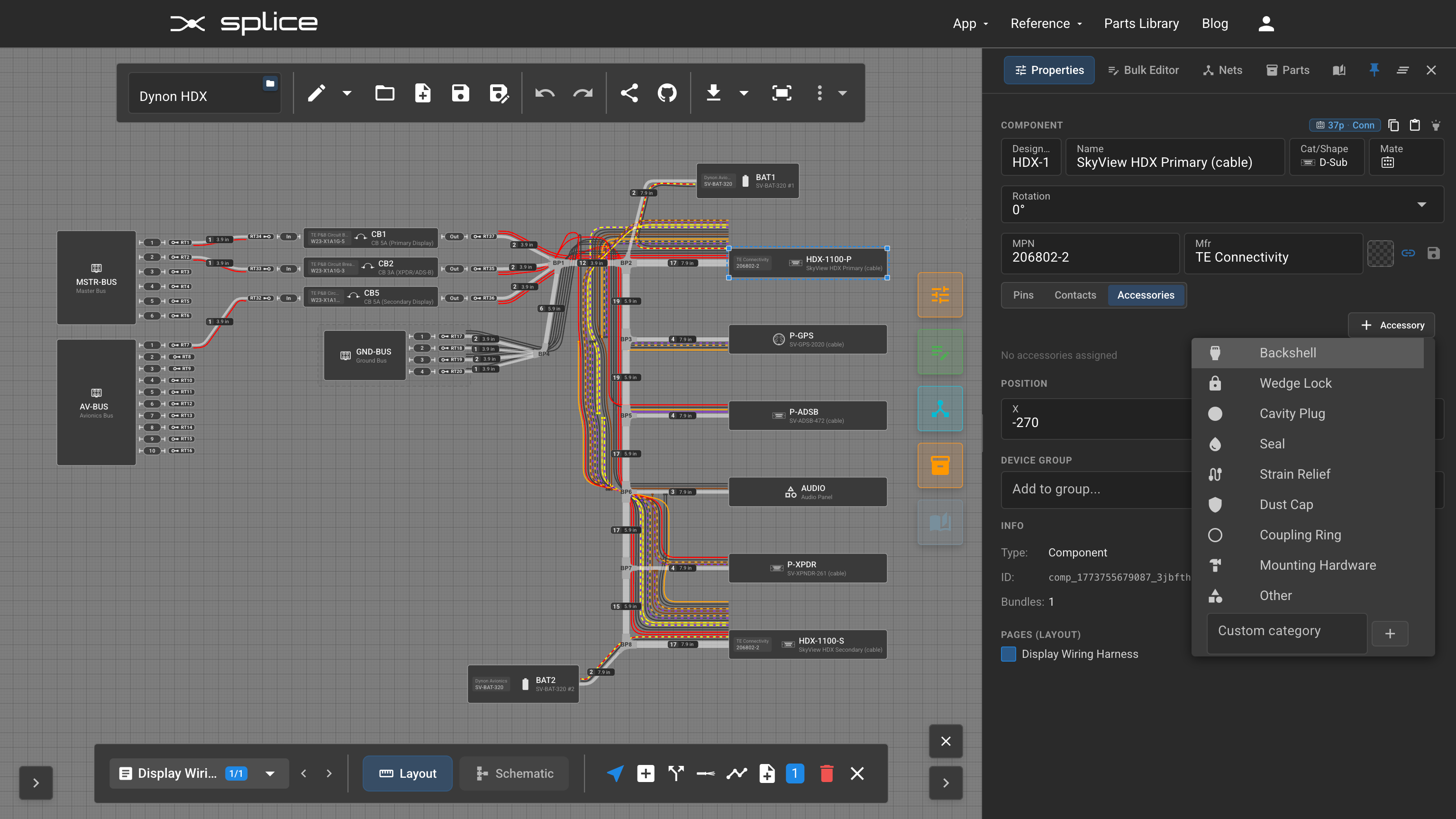Open the page selector dropdown arrow

pos(270,774)
